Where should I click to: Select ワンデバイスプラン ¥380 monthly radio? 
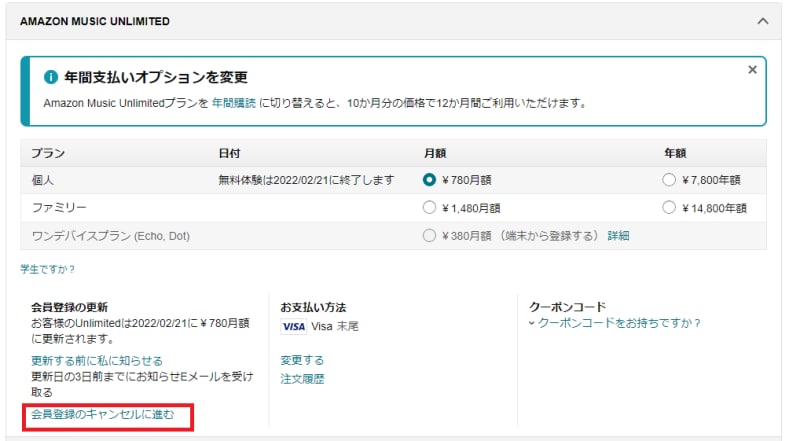430,236
